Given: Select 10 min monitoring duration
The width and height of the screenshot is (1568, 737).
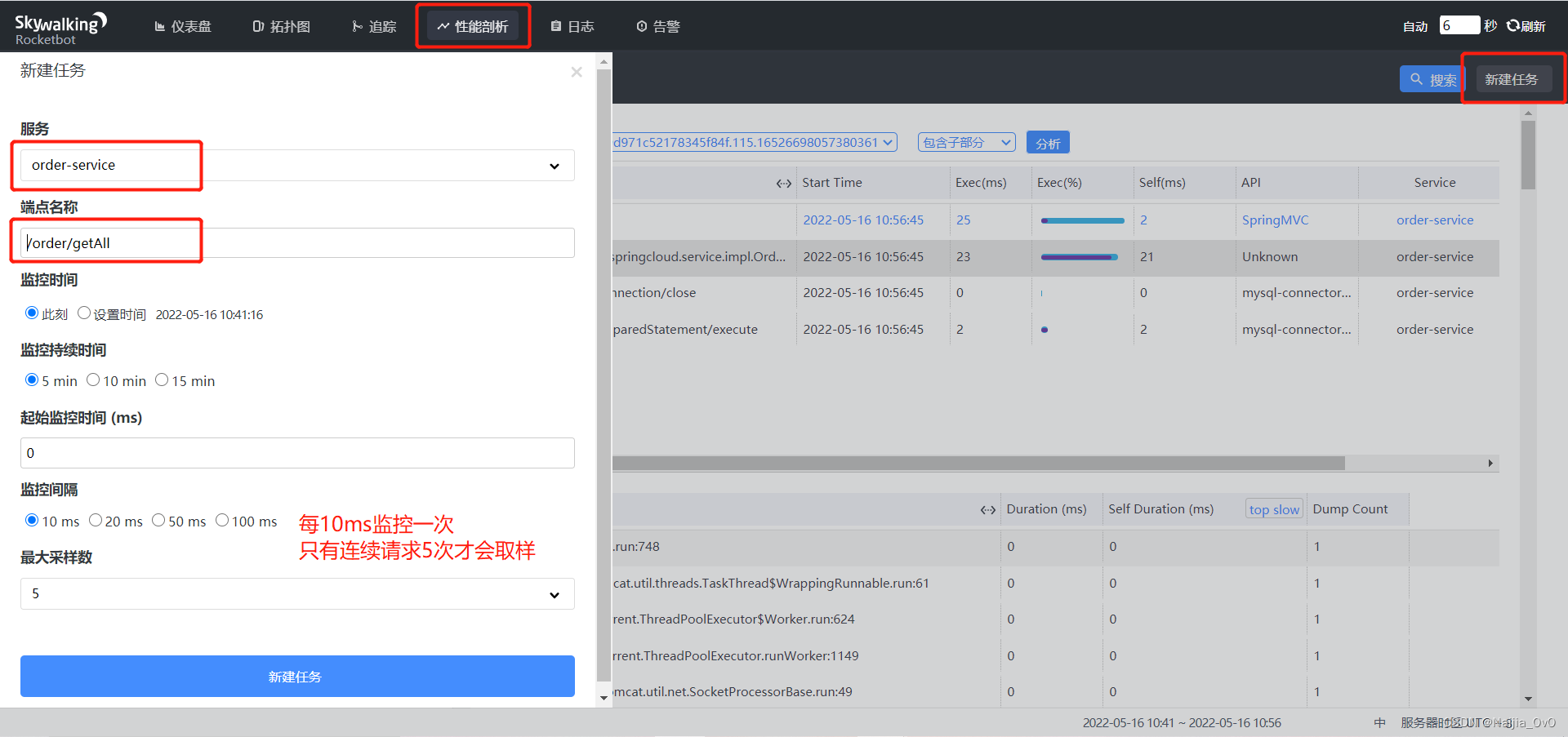Looking at the screenshot, I should coord(93,380).
